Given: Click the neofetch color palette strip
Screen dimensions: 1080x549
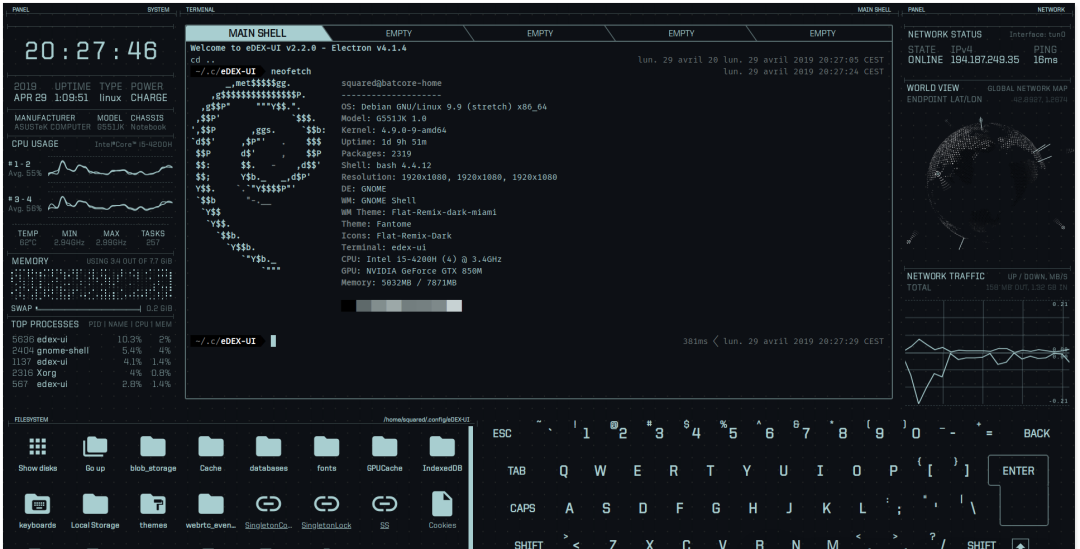Looking at the screenshot, I should tap(402, 306).
